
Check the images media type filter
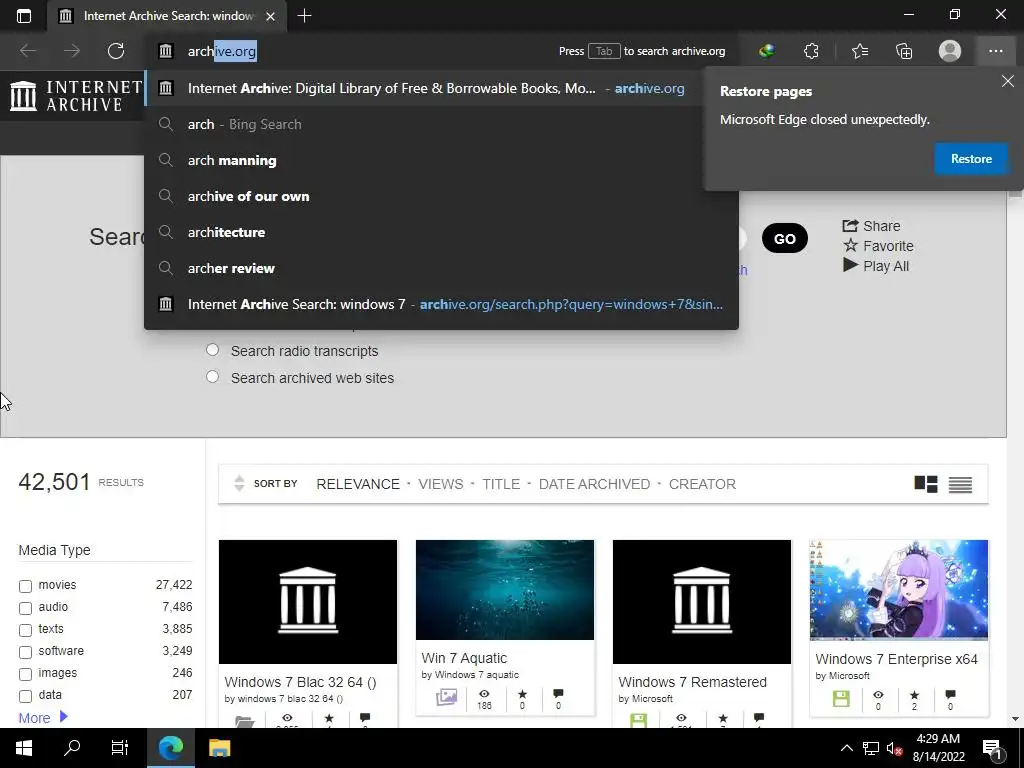click(25, 674)
